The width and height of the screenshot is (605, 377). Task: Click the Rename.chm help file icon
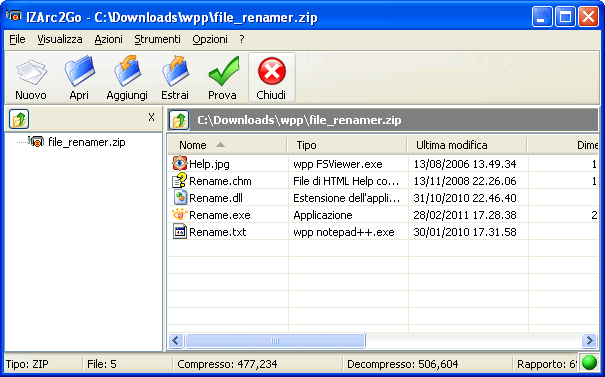tap(179, 180)
